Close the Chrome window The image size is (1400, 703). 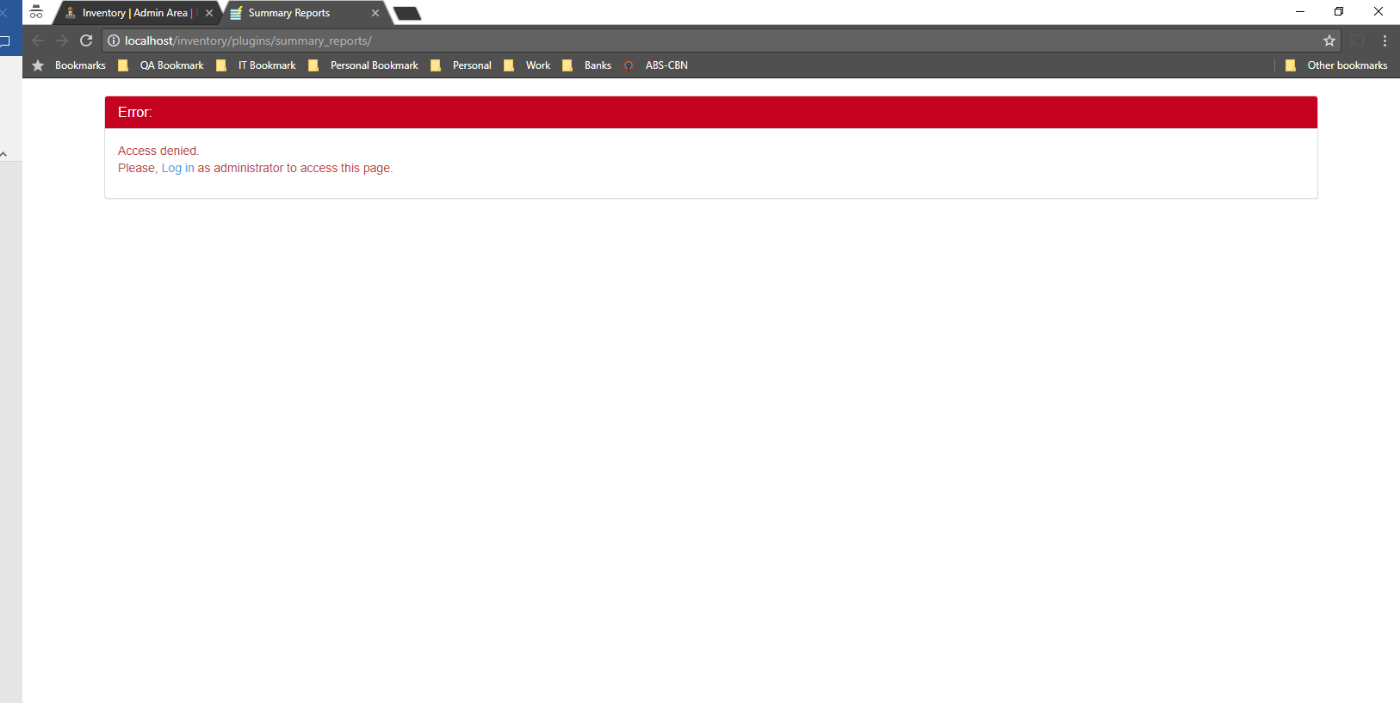click(1378, 12)
